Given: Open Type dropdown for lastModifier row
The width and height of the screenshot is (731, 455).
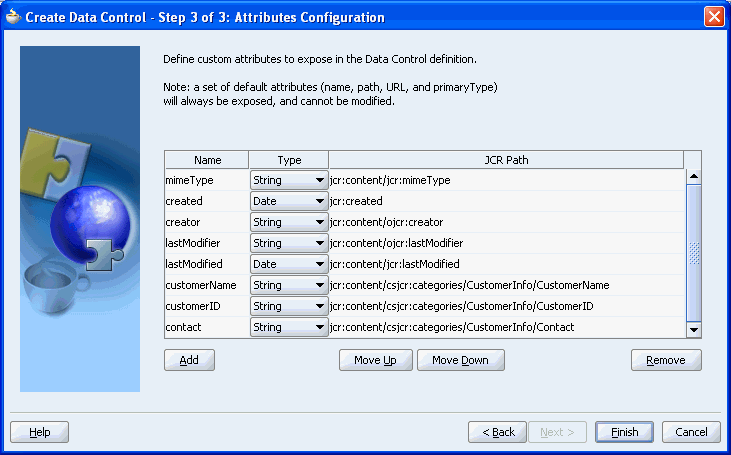Looking at the screenshot, I should 289,243.
